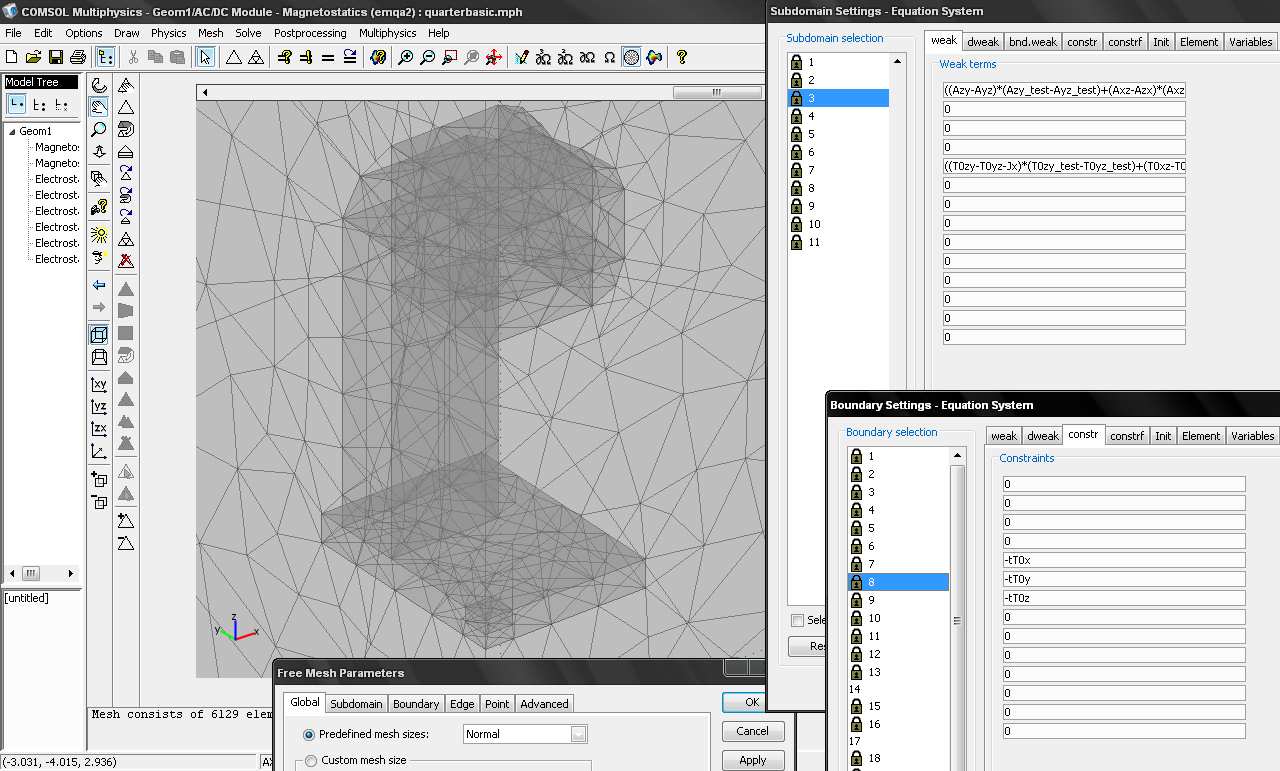Click the Postprocessing mode colorful icon

(654, 58)
